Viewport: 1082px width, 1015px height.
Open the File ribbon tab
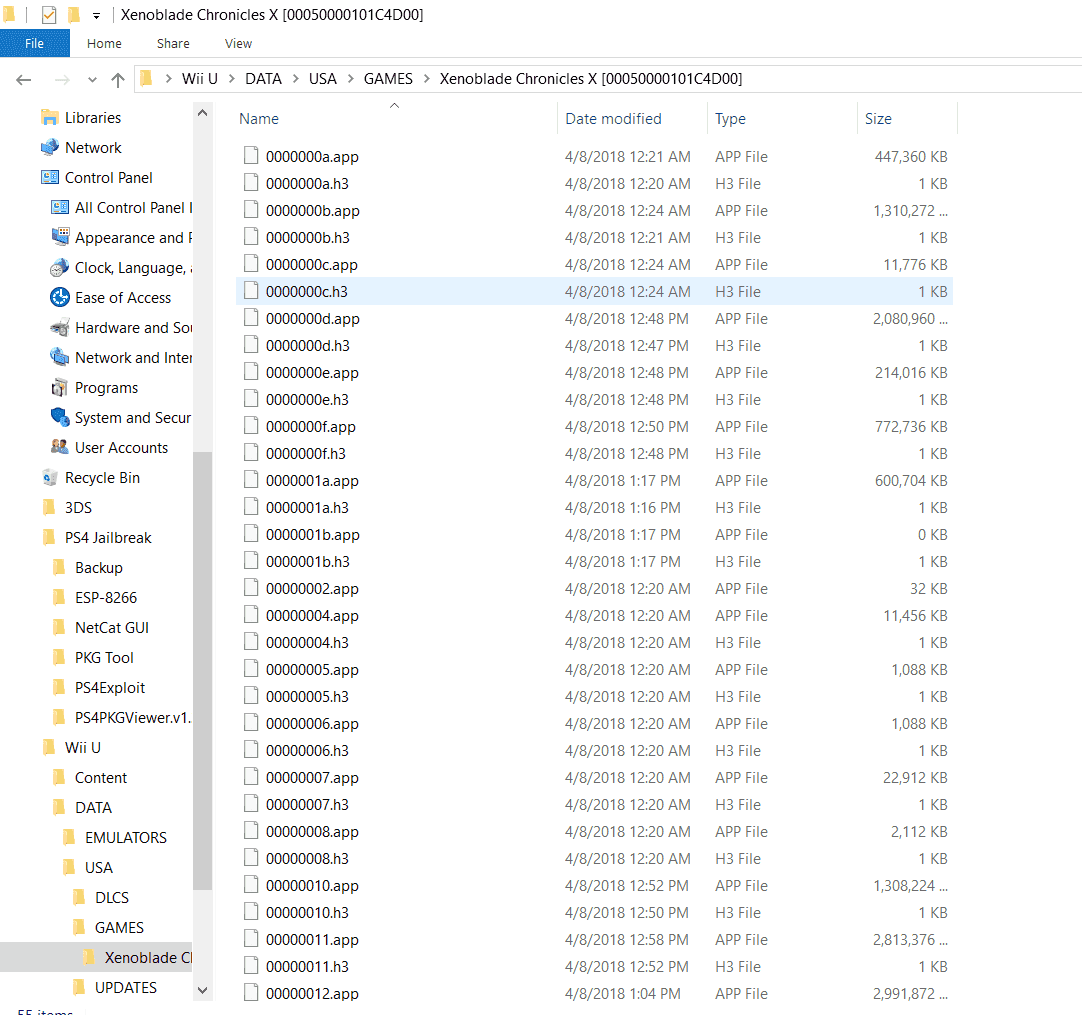pos(35,43)
